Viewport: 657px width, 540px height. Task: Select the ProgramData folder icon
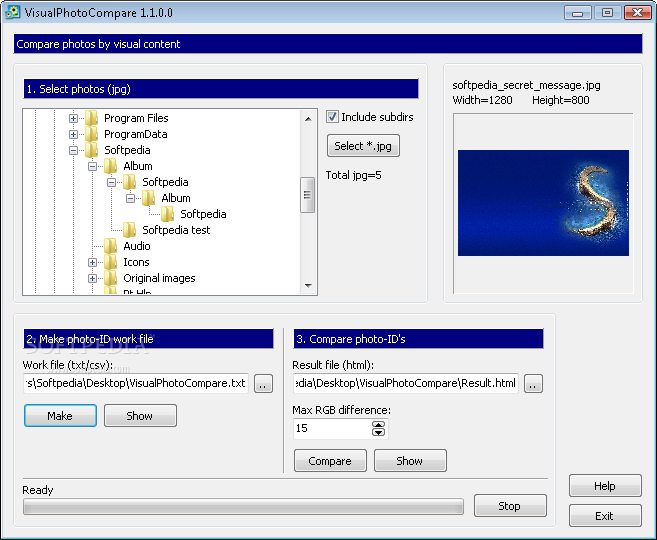tap(91, 134)
